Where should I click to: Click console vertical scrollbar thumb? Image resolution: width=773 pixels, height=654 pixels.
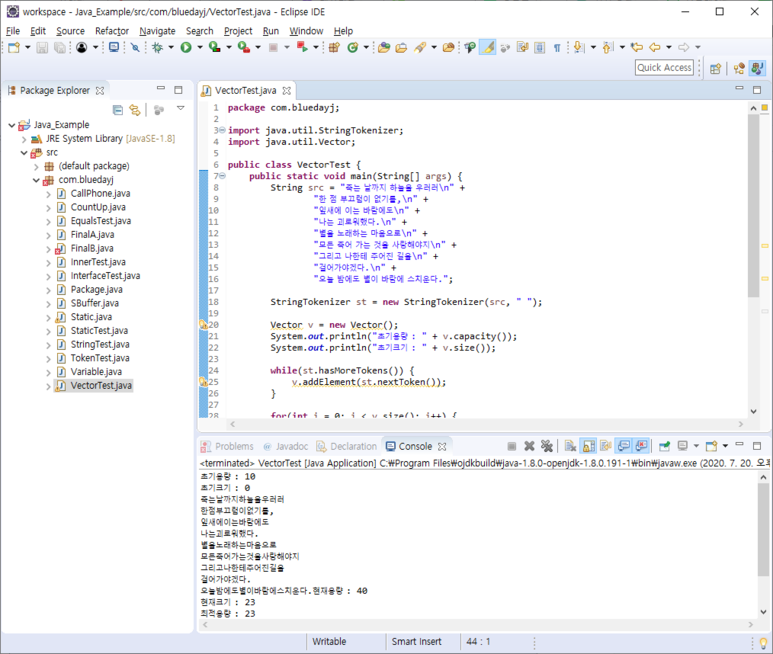[763, 530]
